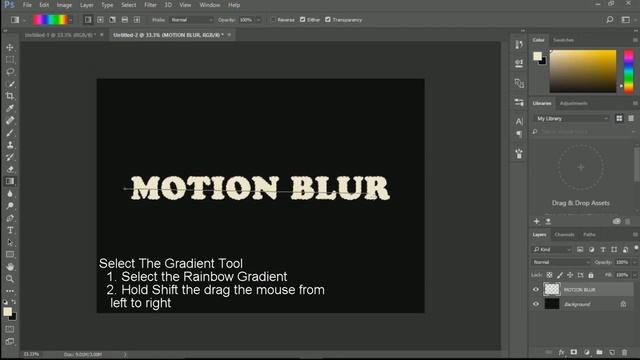Click the library search field
The height and width of the screenshot is (360, 640).
[x=584, y=132]
